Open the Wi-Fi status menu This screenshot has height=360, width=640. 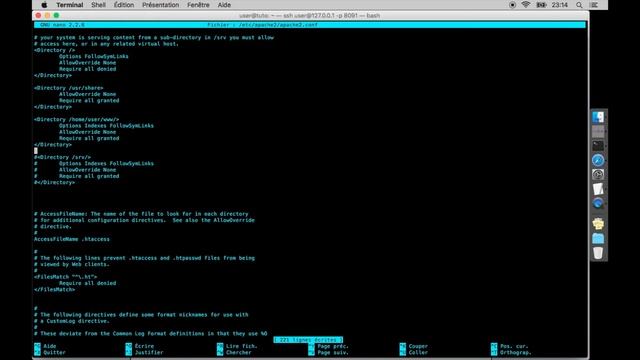(526, 5)
